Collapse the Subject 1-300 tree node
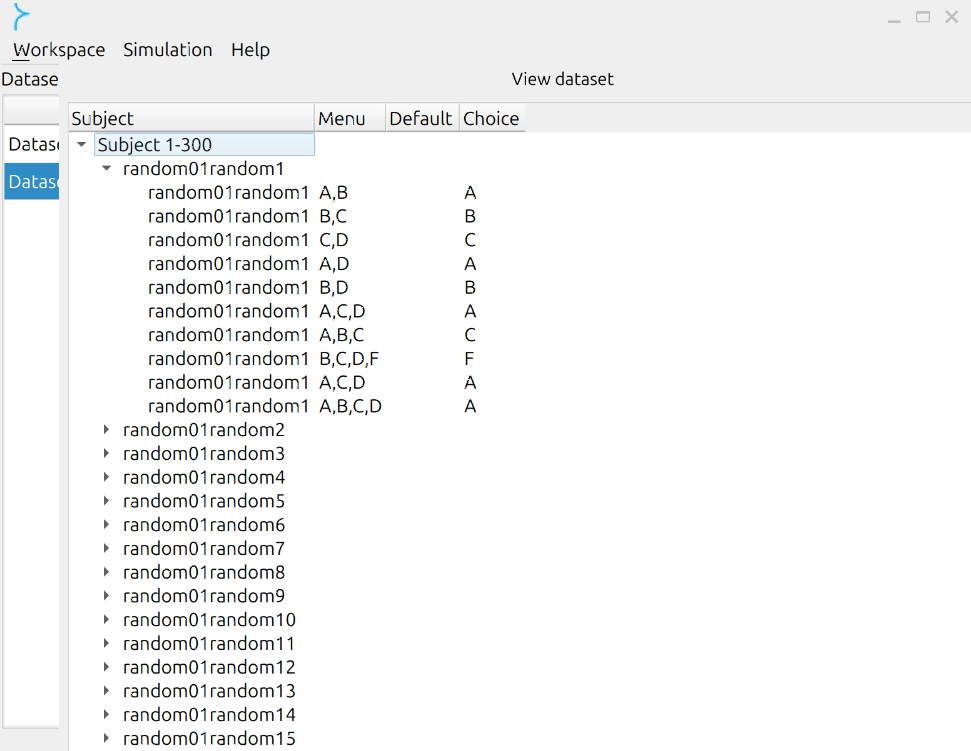Viewport: 971px width, 751px height. coord(81,144)
